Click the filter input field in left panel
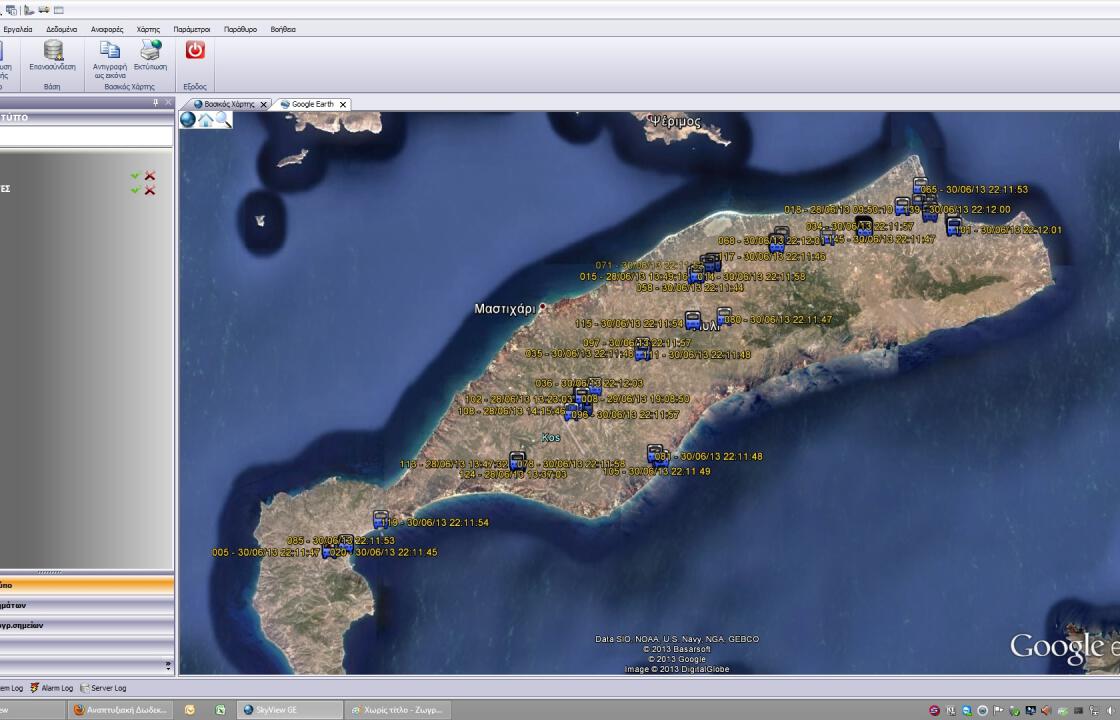The height and width of the screenshot is (720, 1120). 86,136
